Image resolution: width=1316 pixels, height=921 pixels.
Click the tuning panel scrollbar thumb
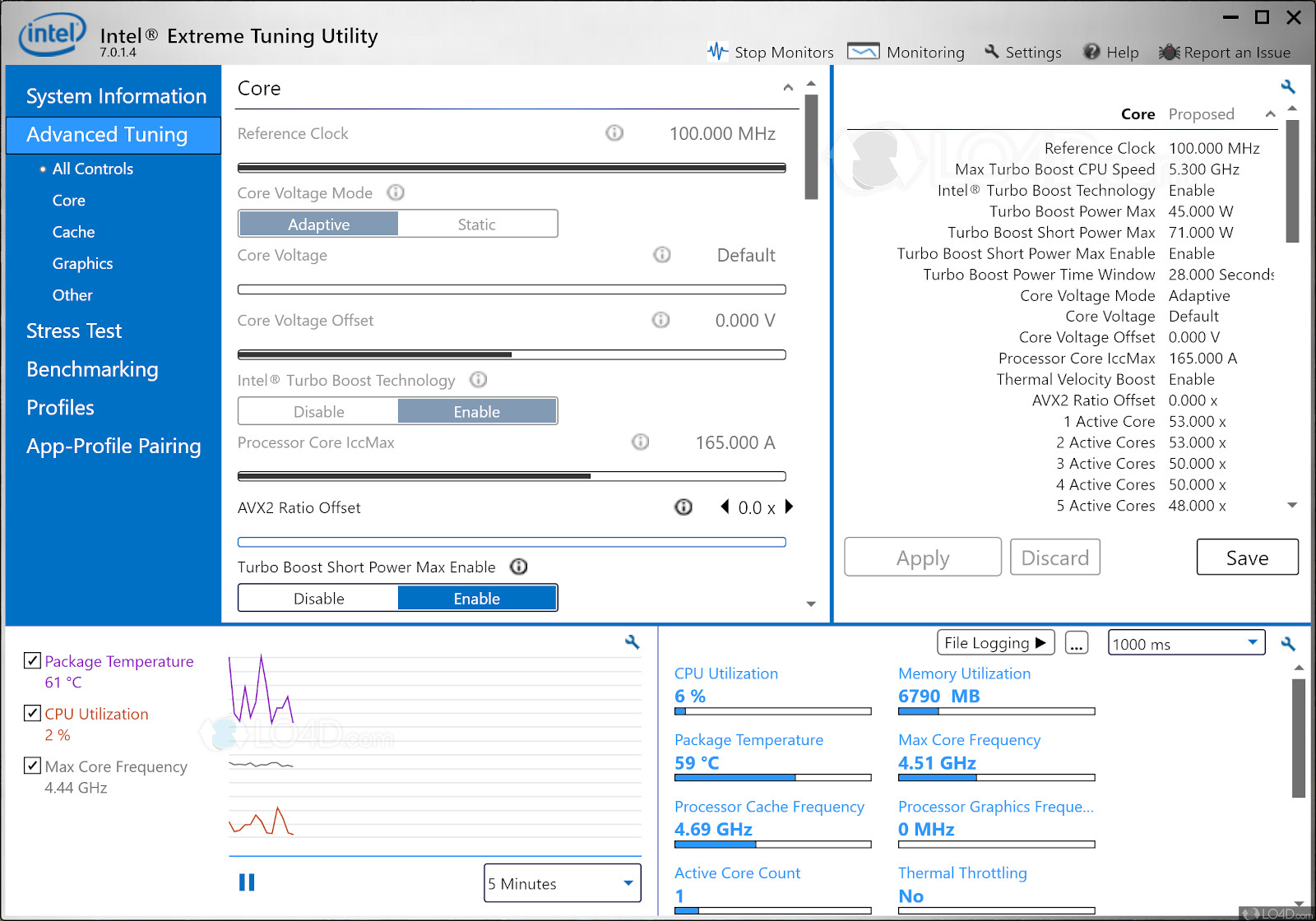(x=811, y=147)
